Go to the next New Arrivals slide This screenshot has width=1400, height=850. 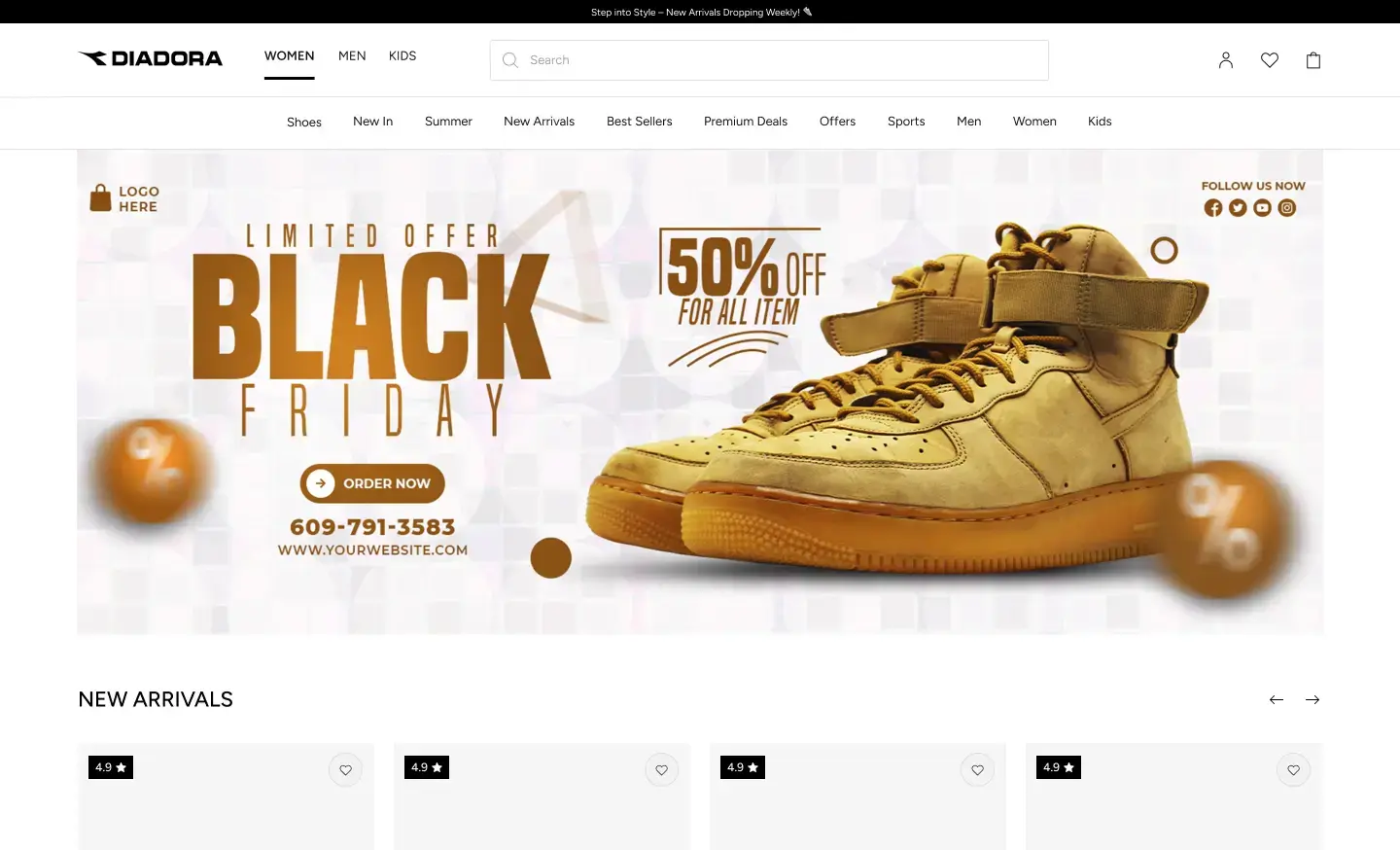[x=1312, y=699]
